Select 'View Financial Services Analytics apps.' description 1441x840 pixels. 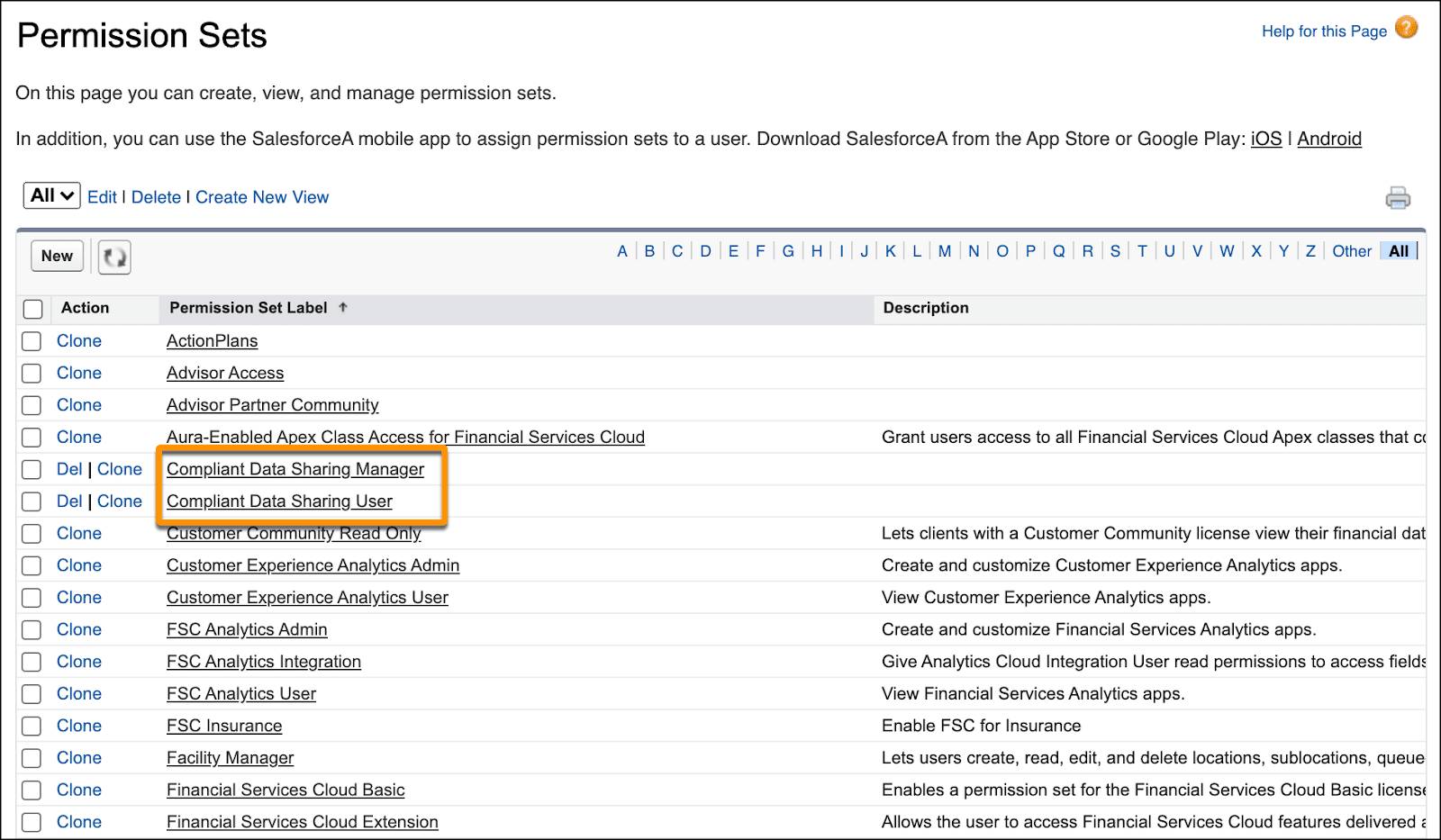(1033, 694)
